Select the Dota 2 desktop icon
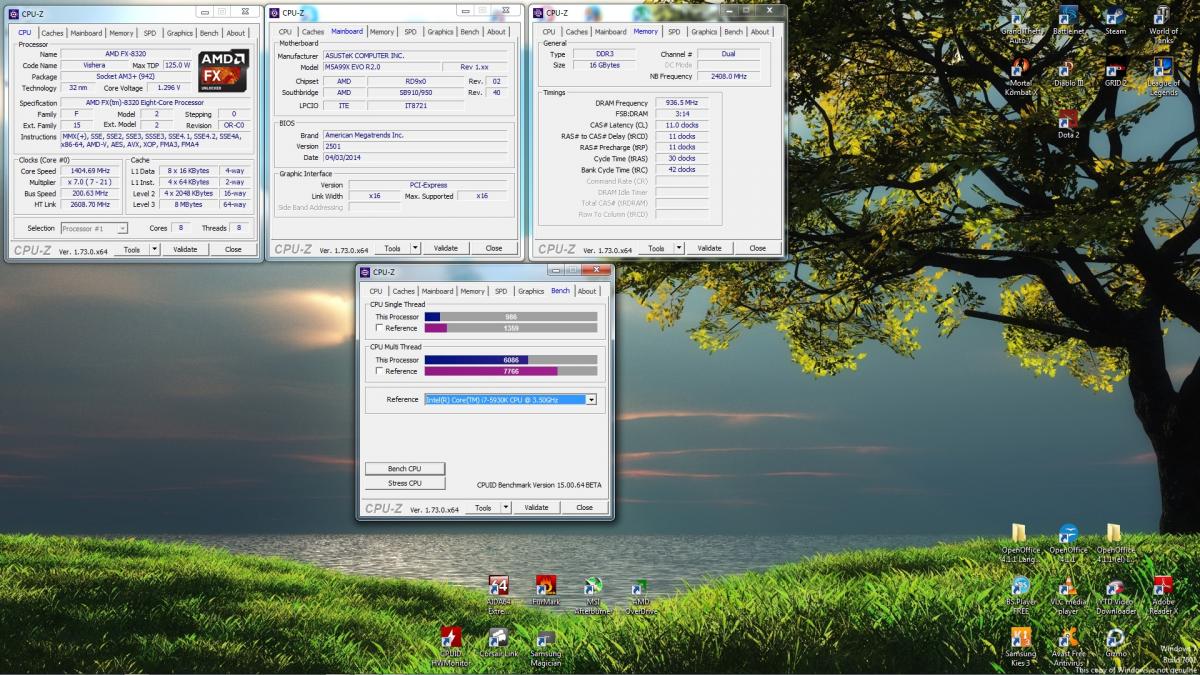The height and width of the screenshot is (675, 1200). [1068, 126]
